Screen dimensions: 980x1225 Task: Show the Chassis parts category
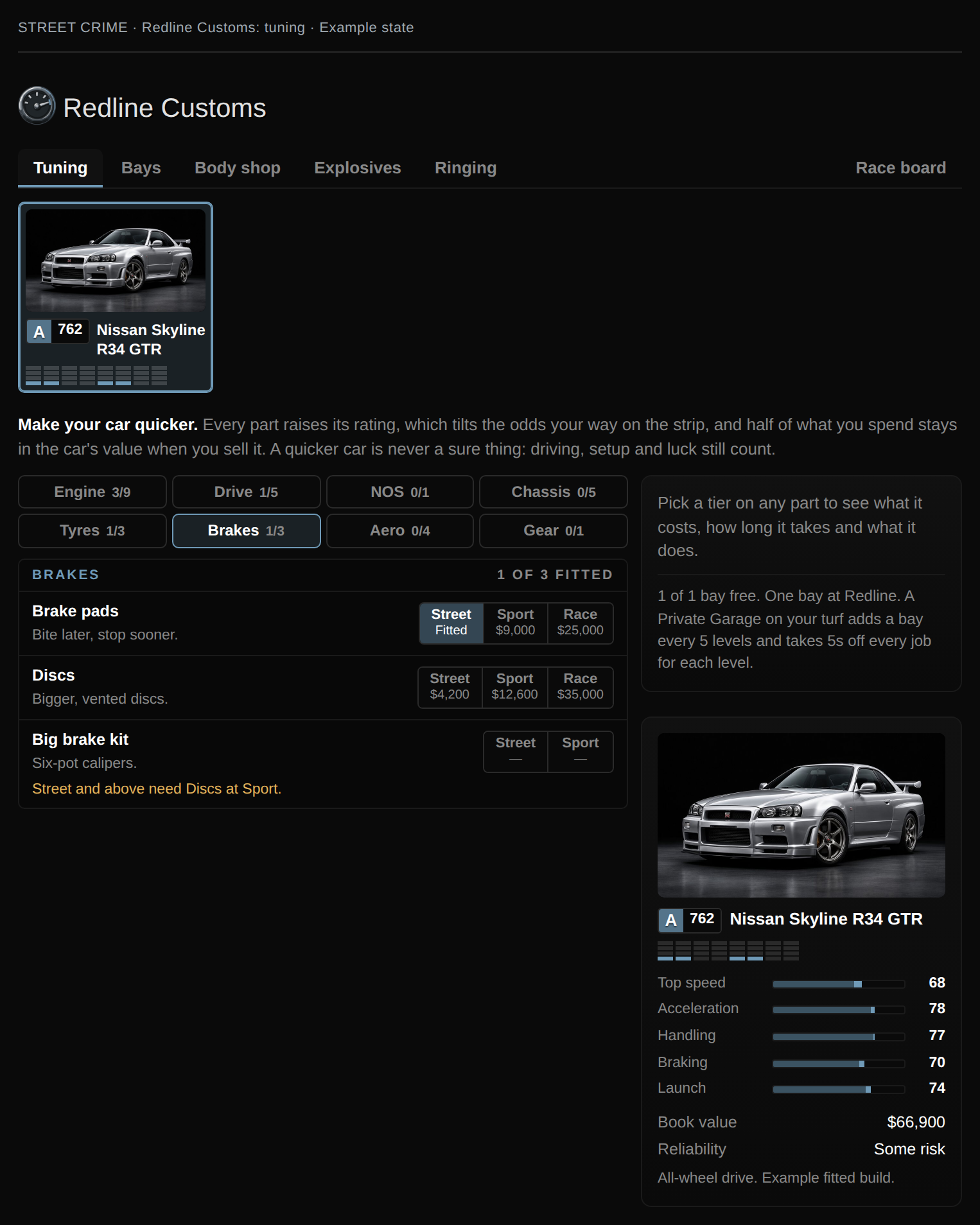[x=554, y=492]
